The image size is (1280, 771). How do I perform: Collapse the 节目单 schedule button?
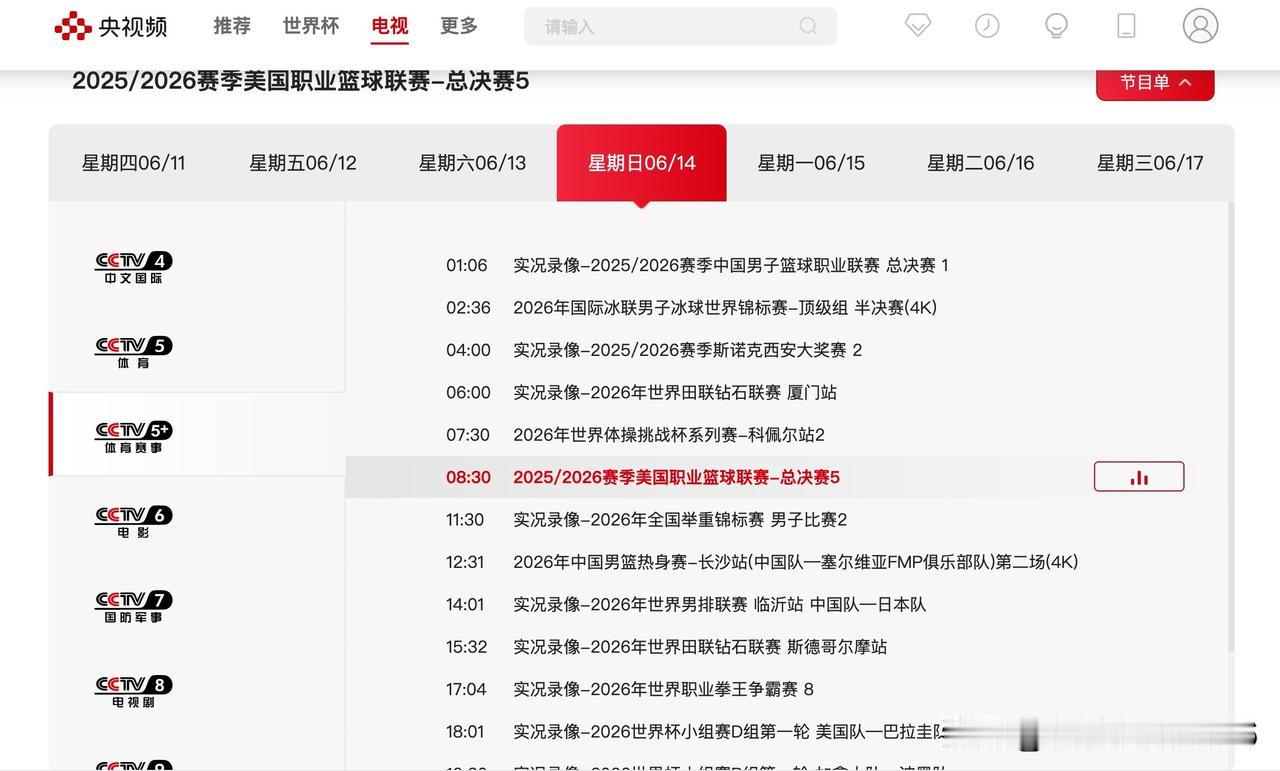click(x=1155, y=83)
